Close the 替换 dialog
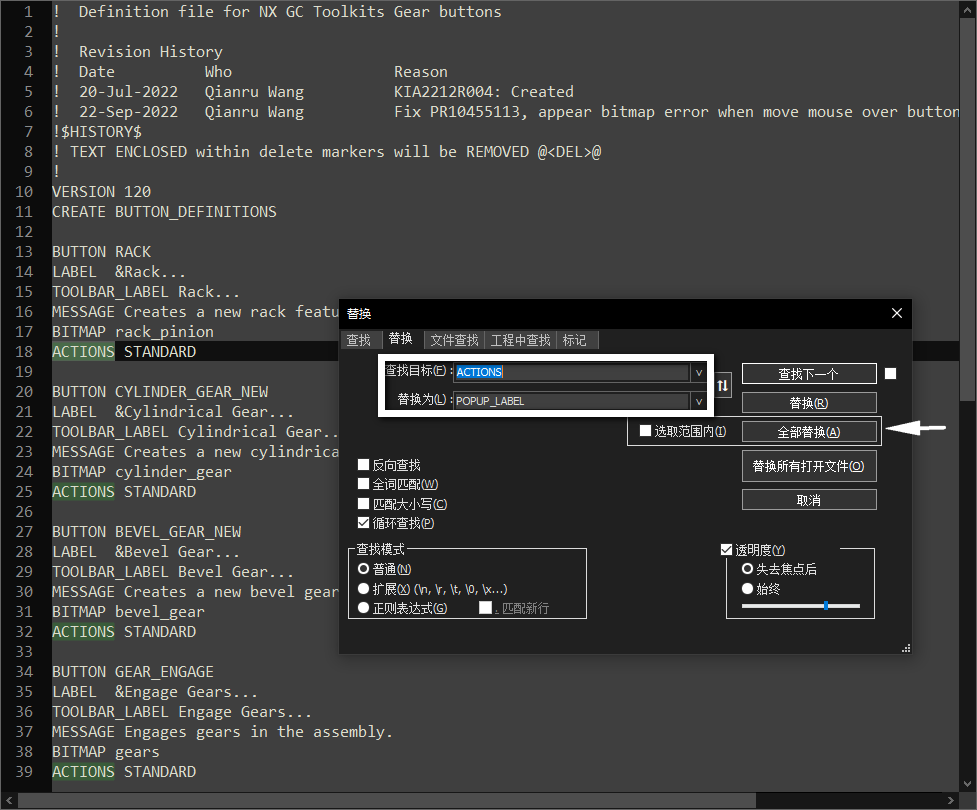 [897, 313]
